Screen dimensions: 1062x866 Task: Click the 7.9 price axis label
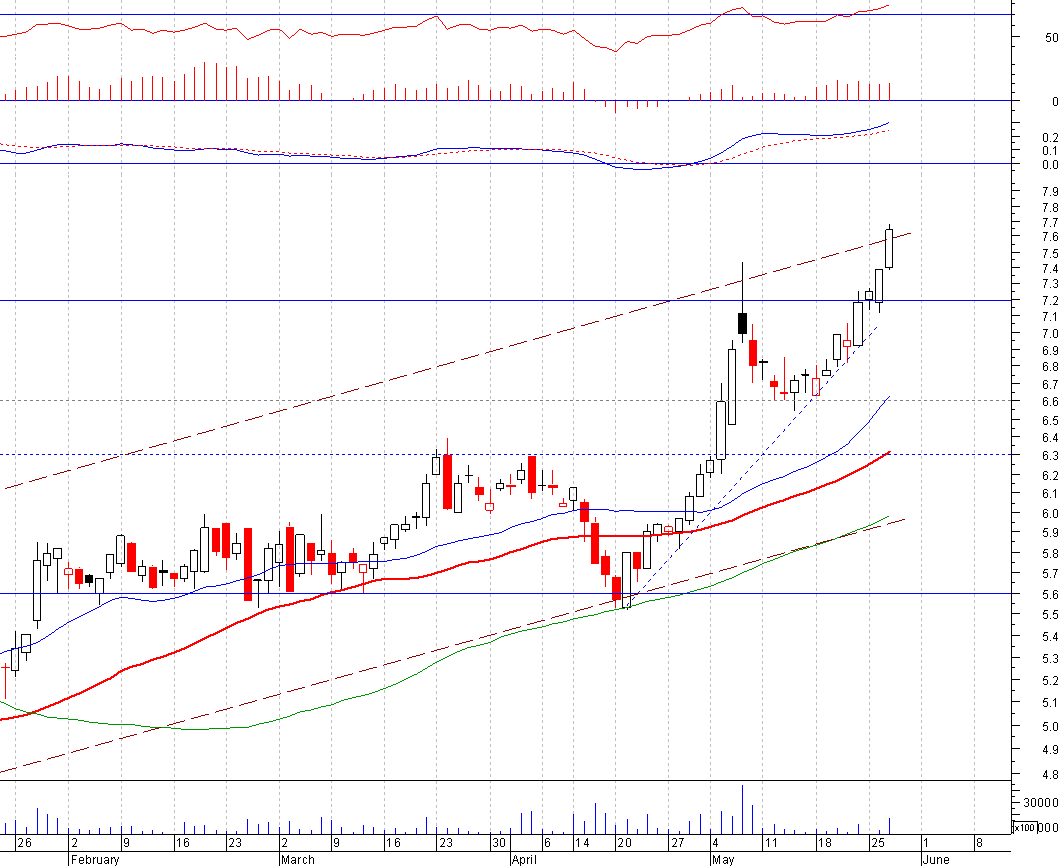tap(1050, 191)
